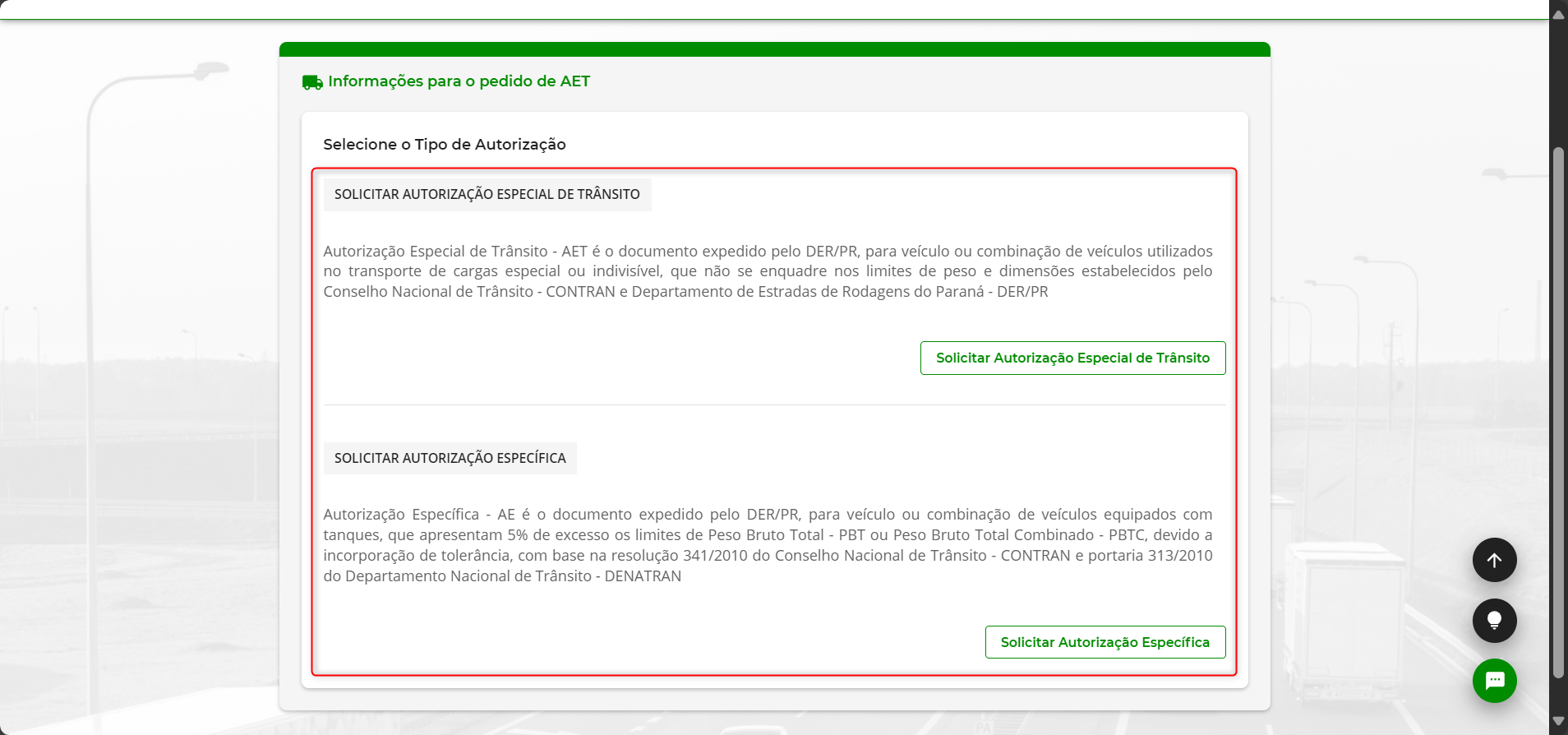Click the lightbulb floating button

pyautogui.click(x=1494, y=621)
